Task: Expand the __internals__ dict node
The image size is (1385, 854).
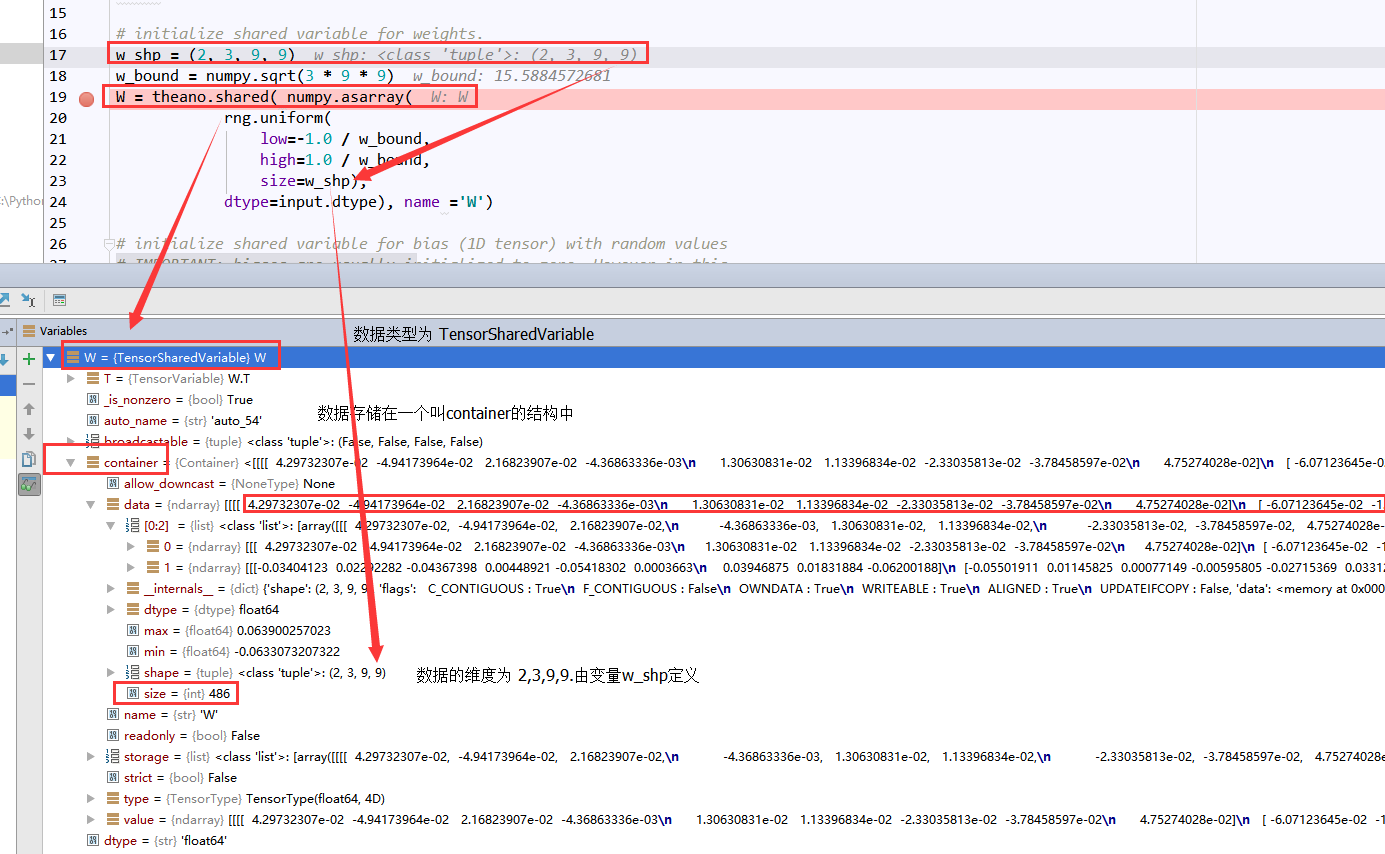Action: point(111,588)
